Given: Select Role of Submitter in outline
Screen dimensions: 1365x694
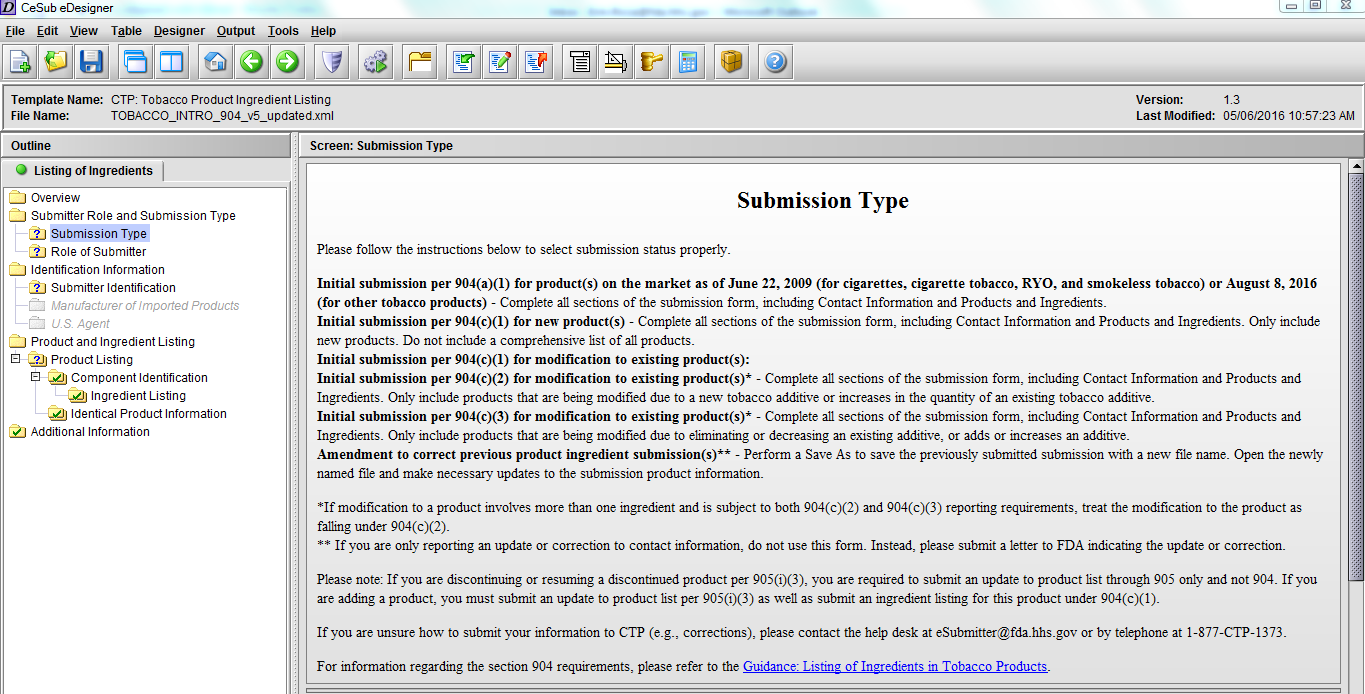Looking at the screenshot, I should 98,251.
